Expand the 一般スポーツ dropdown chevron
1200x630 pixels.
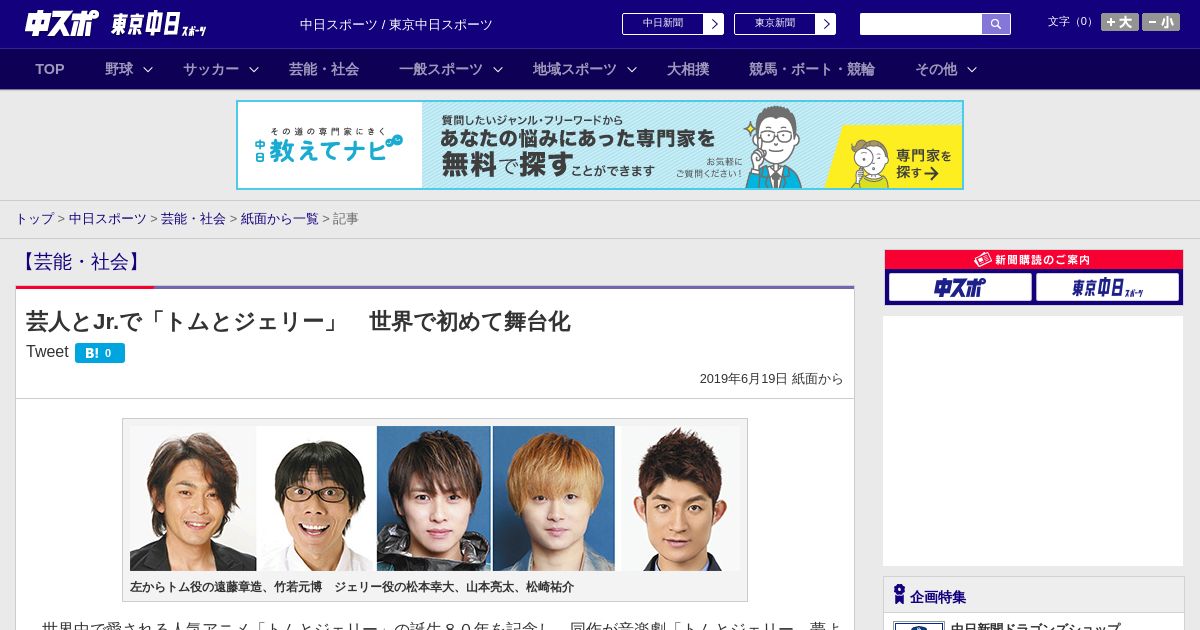click(x=498, y=69)
